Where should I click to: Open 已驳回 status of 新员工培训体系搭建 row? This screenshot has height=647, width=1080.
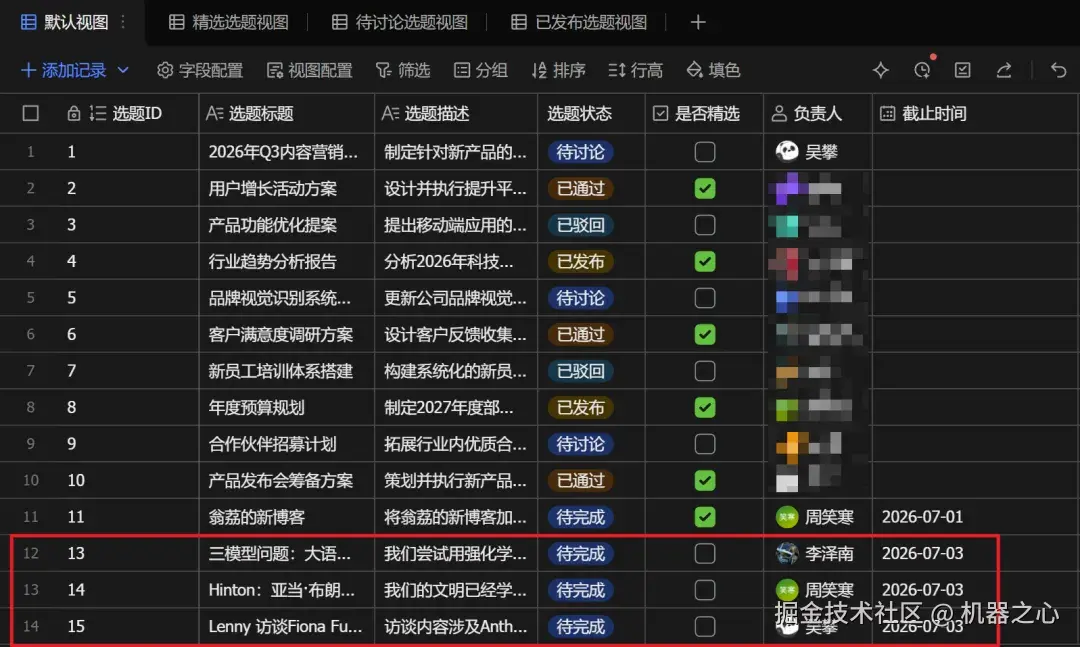point(581,371)
